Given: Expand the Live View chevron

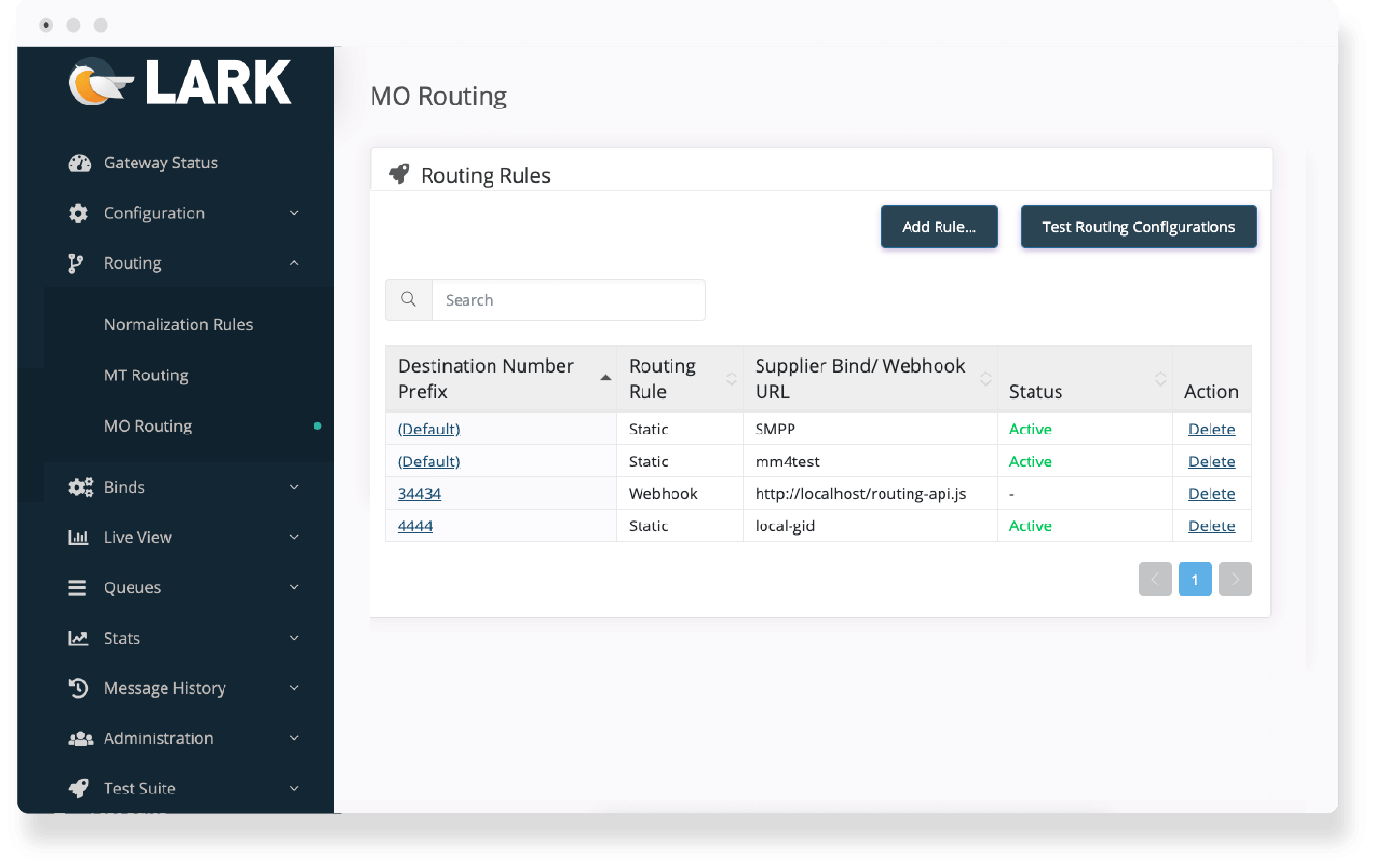Looking at the screenshot, I should (x=294, y=537).
